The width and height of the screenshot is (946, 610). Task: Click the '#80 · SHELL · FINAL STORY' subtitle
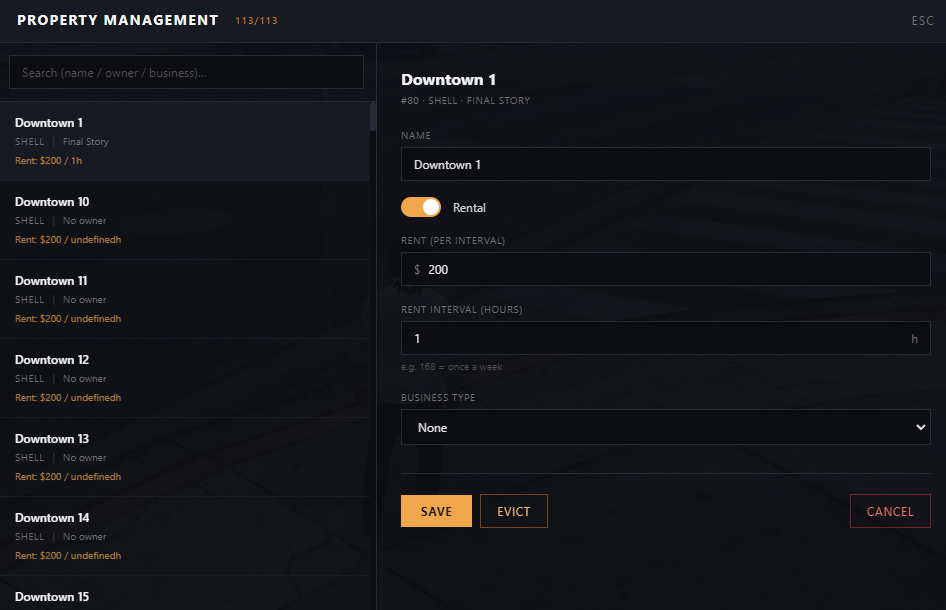(x=465, y=101)
